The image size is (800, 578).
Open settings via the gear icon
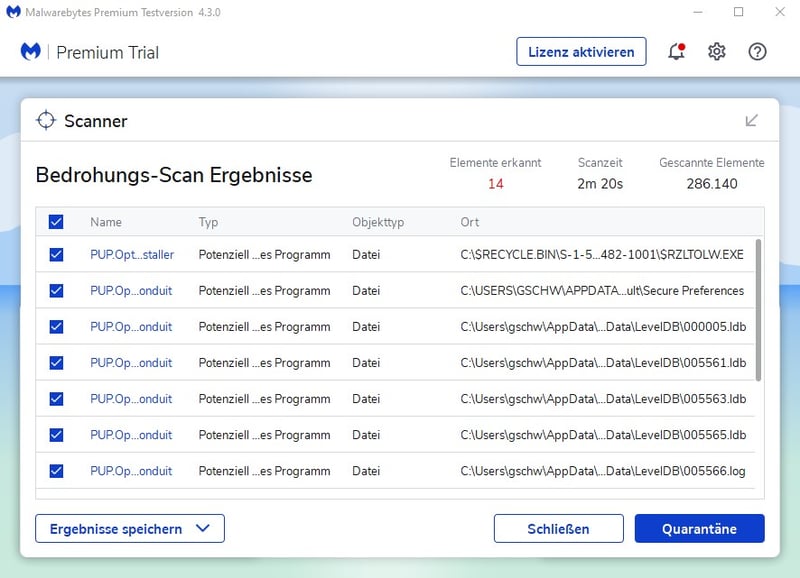[x=717, y=52]
